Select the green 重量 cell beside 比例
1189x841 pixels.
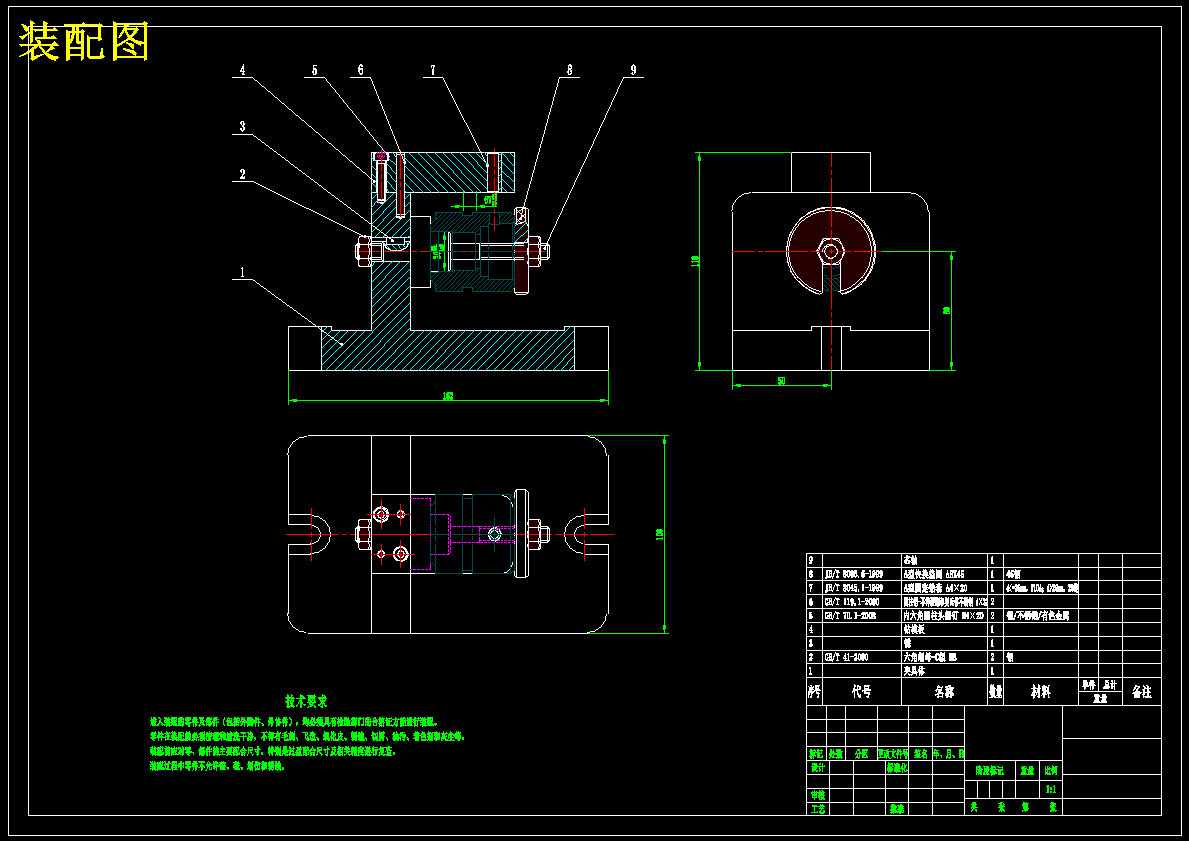pos(1027,770)
